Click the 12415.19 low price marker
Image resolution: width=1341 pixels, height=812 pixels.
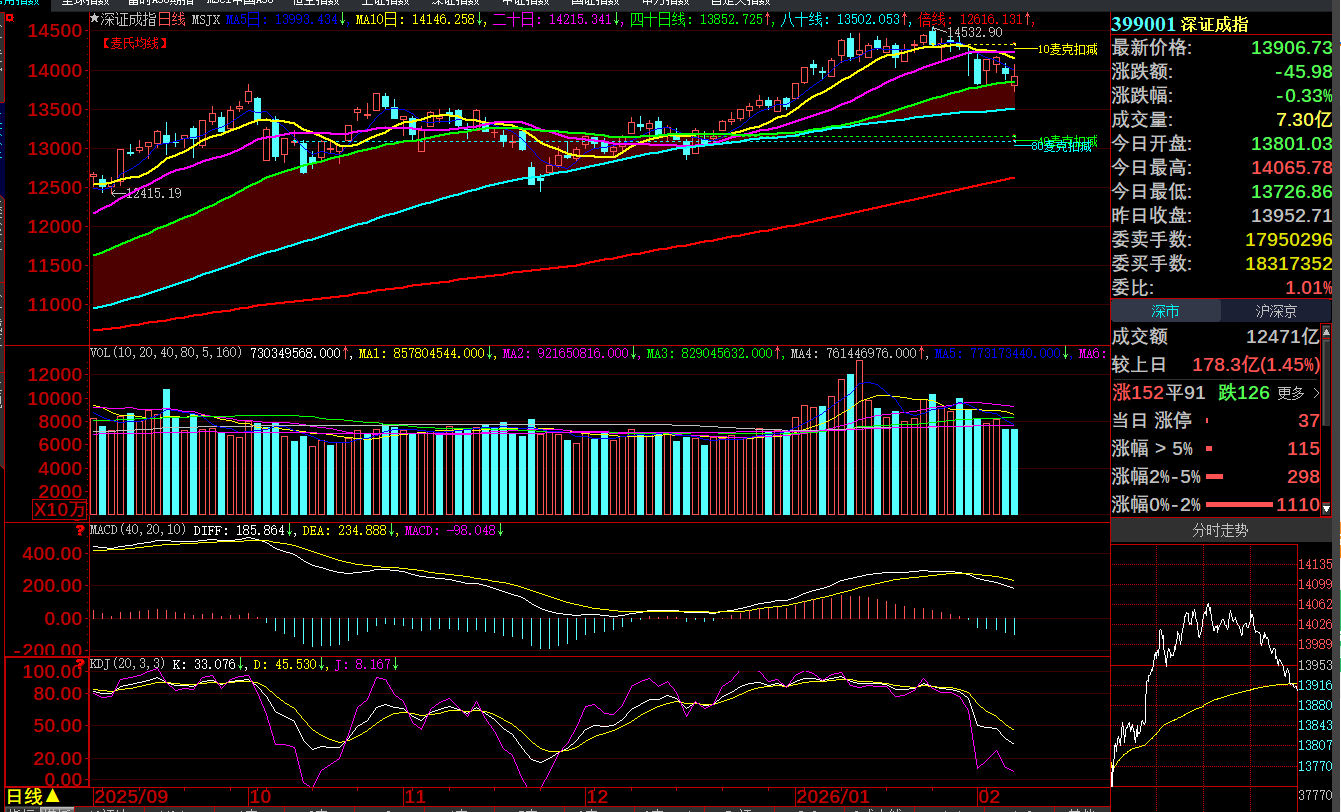(x=153, y=193)
